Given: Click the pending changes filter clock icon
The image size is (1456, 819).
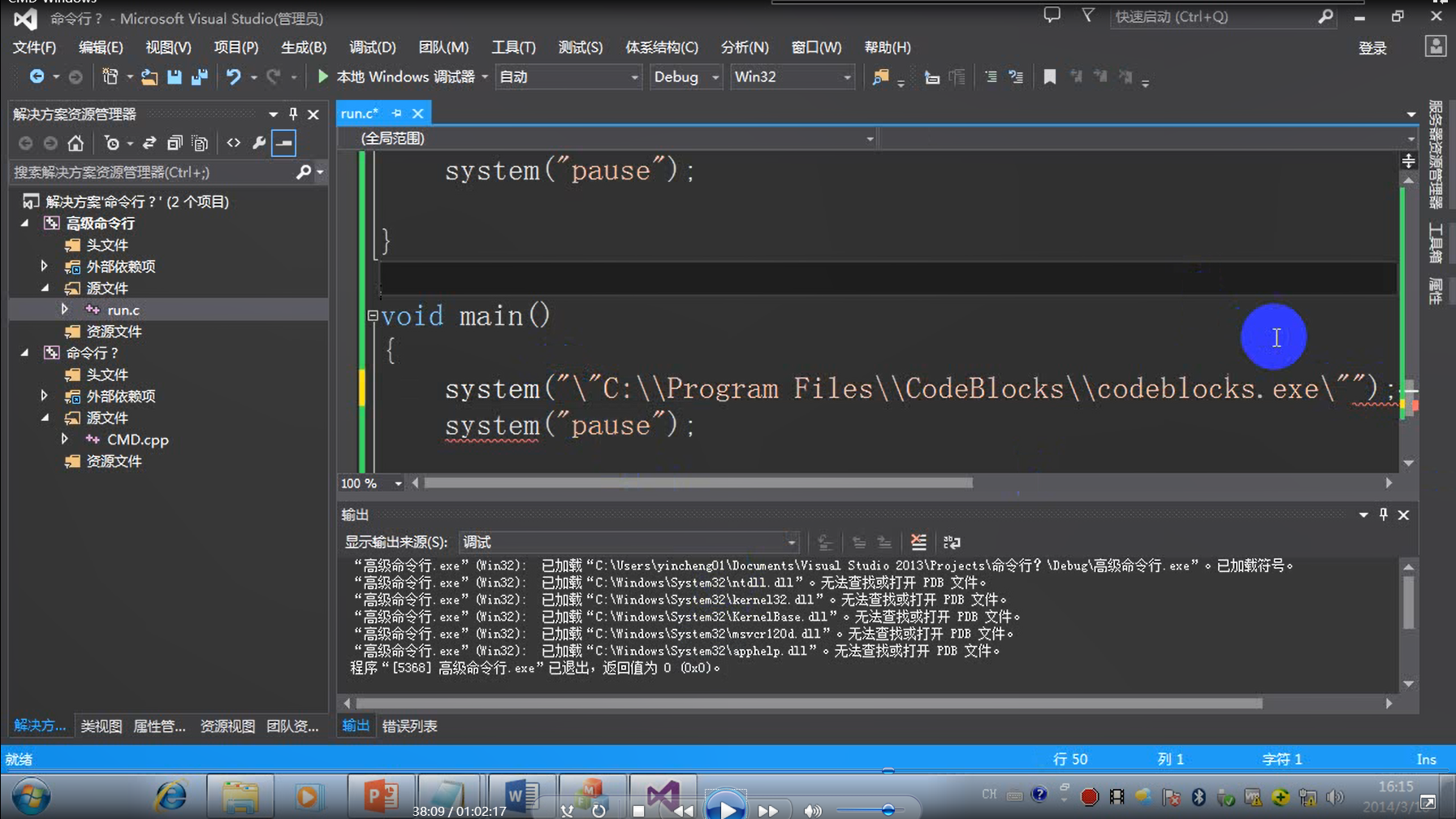Looking at the screenshot, I should tap(112, 143).
